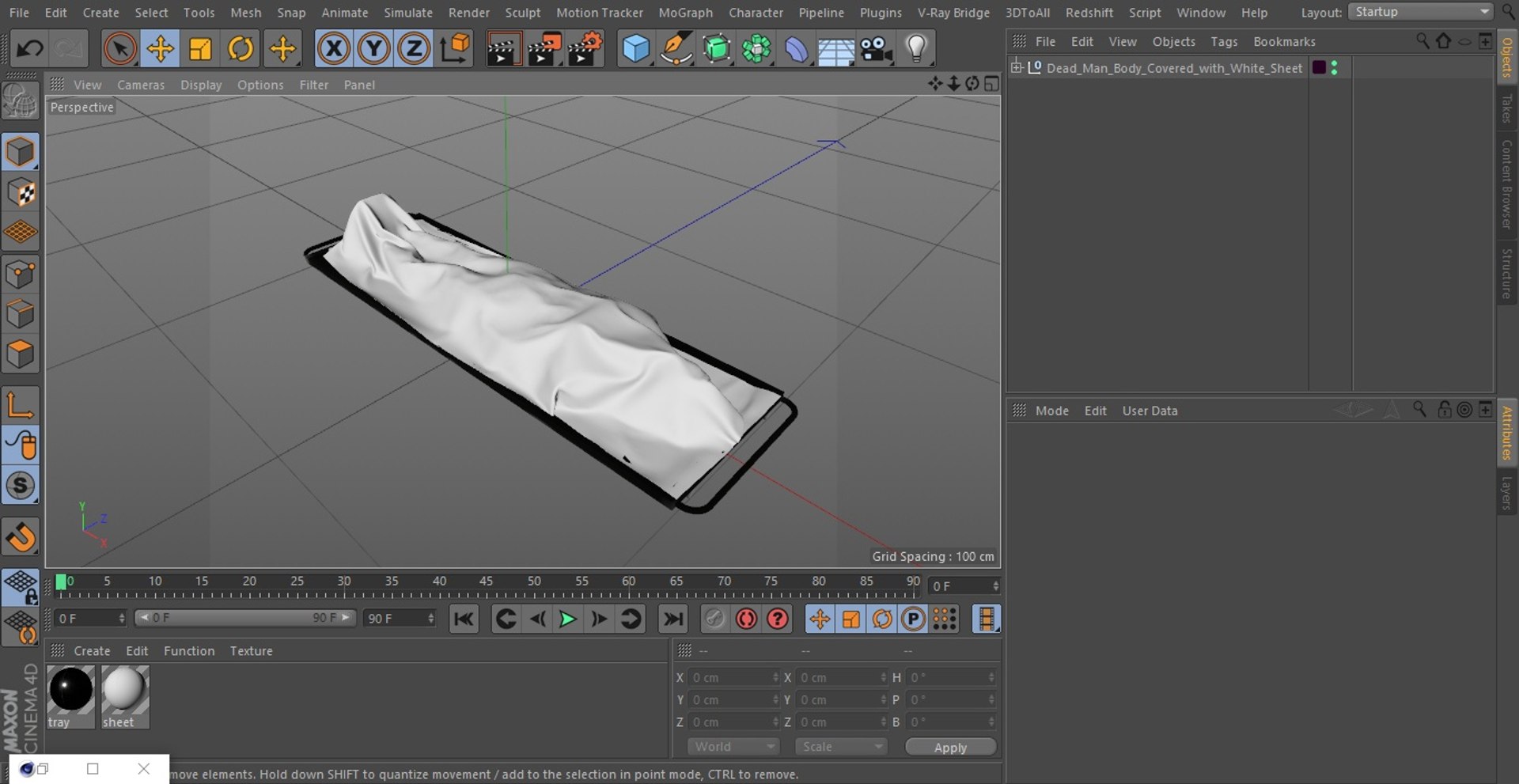Add a Camera object

click(x=876, y=49)
